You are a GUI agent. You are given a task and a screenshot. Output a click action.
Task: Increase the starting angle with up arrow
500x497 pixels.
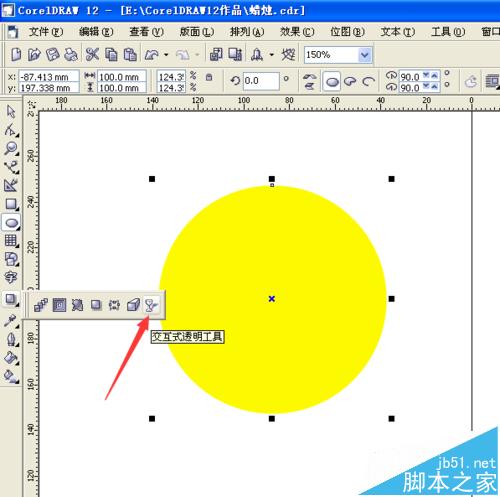(434, 76)
